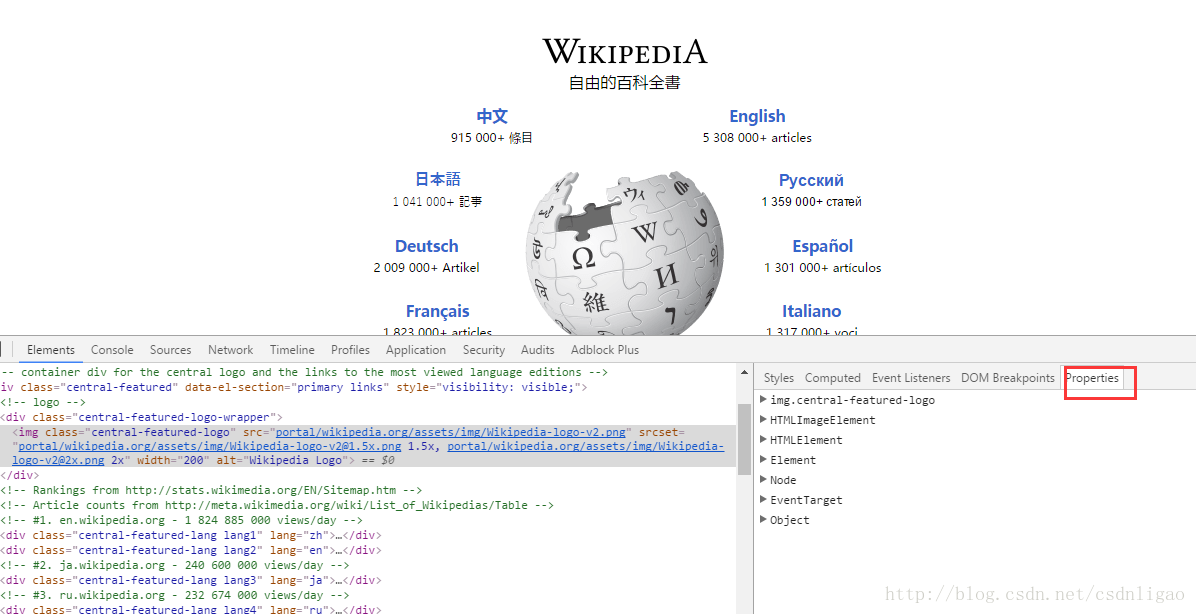Open the 日本語 Wikipedia link

[x=438, y=179]
